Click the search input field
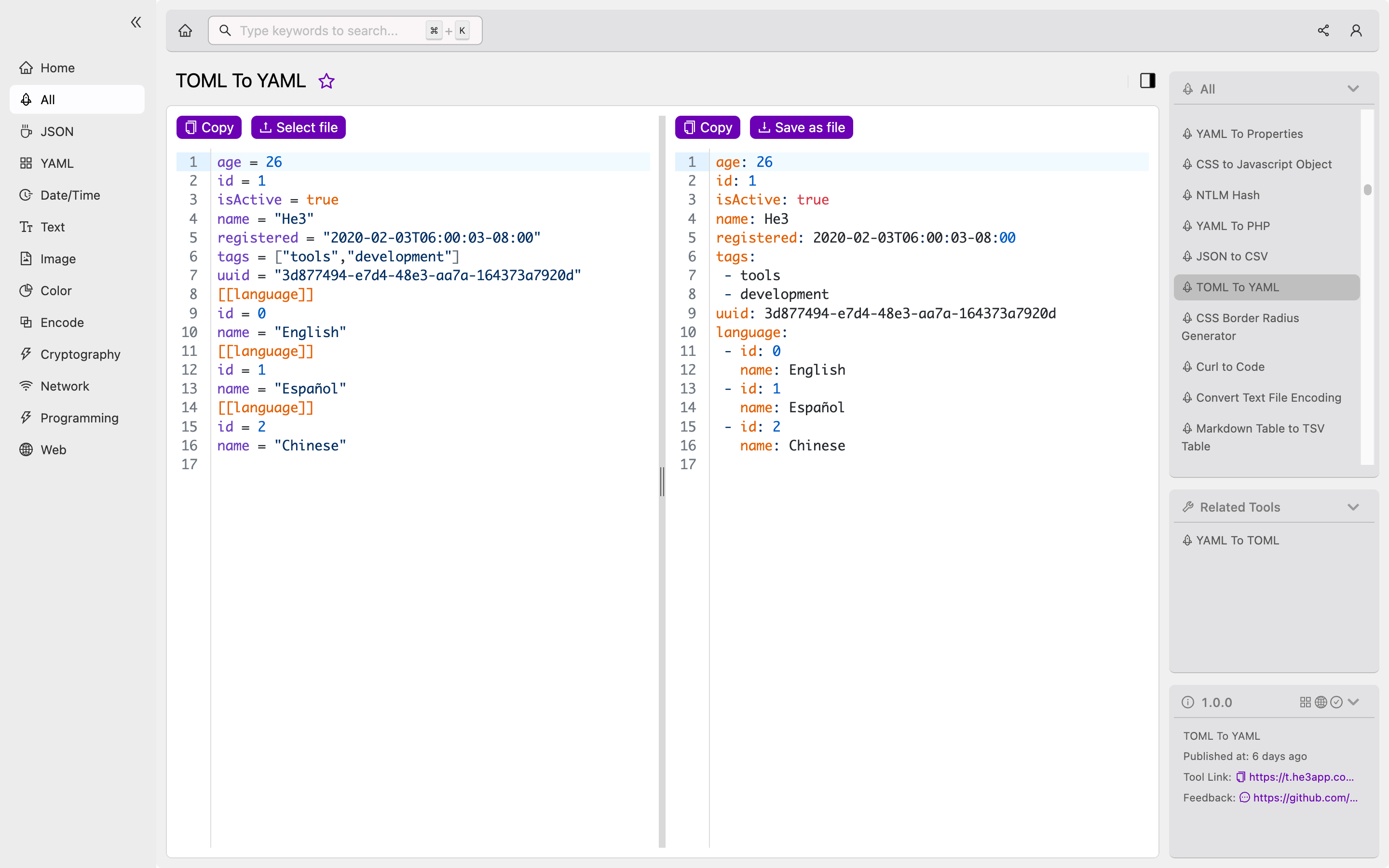This screenshot has height=868, width=1389. tap(344, 31)
